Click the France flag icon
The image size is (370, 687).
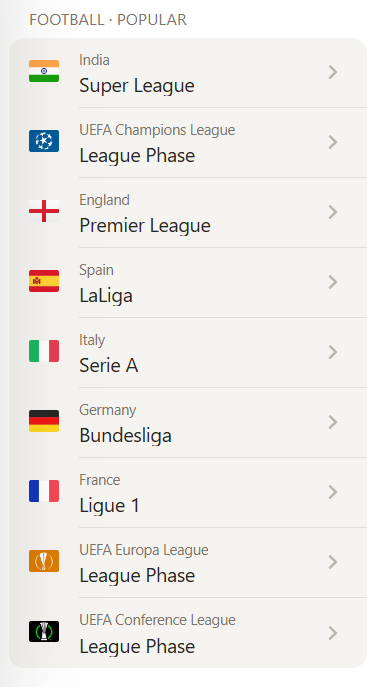44,491
